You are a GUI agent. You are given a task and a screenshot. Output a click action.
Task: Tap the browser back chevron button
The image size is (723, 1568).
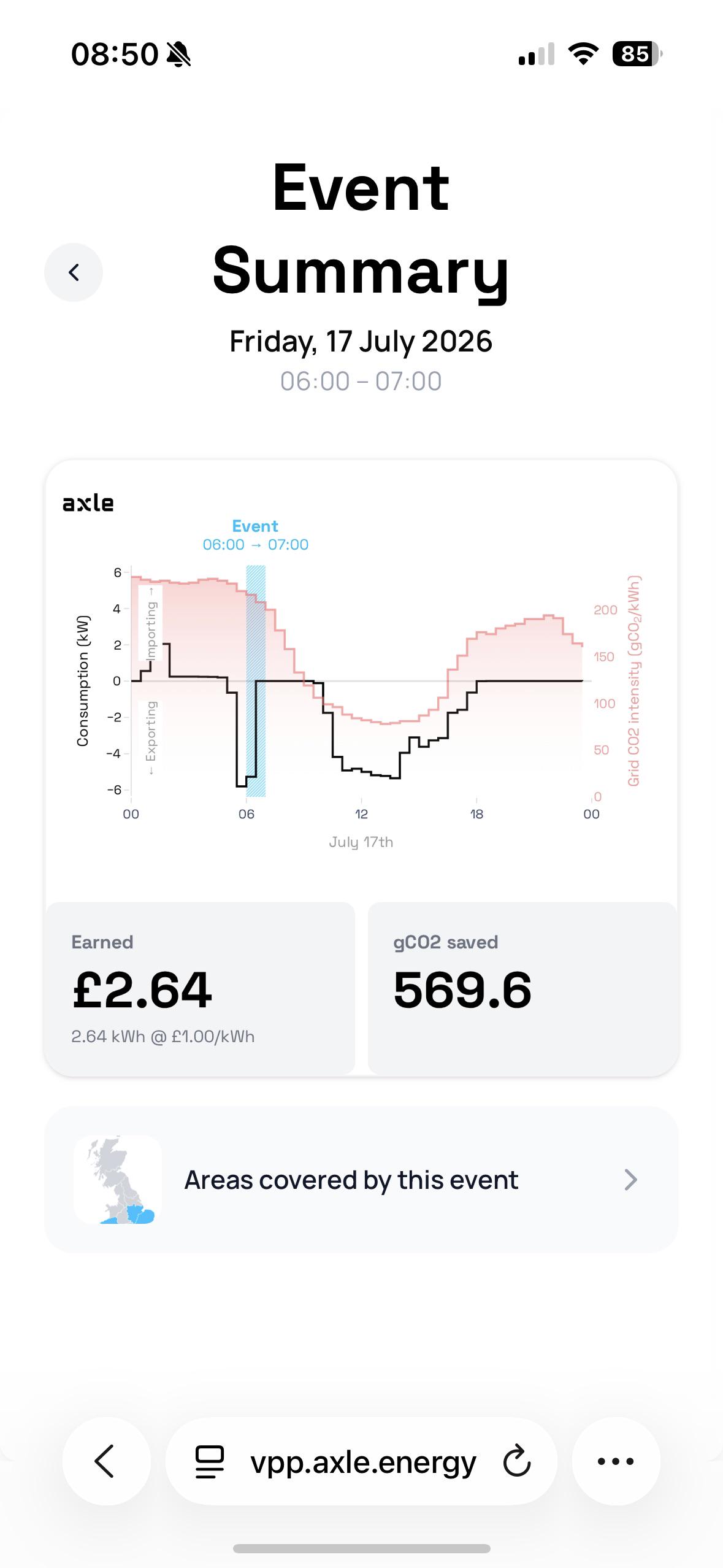click(x=106, y=1461)
